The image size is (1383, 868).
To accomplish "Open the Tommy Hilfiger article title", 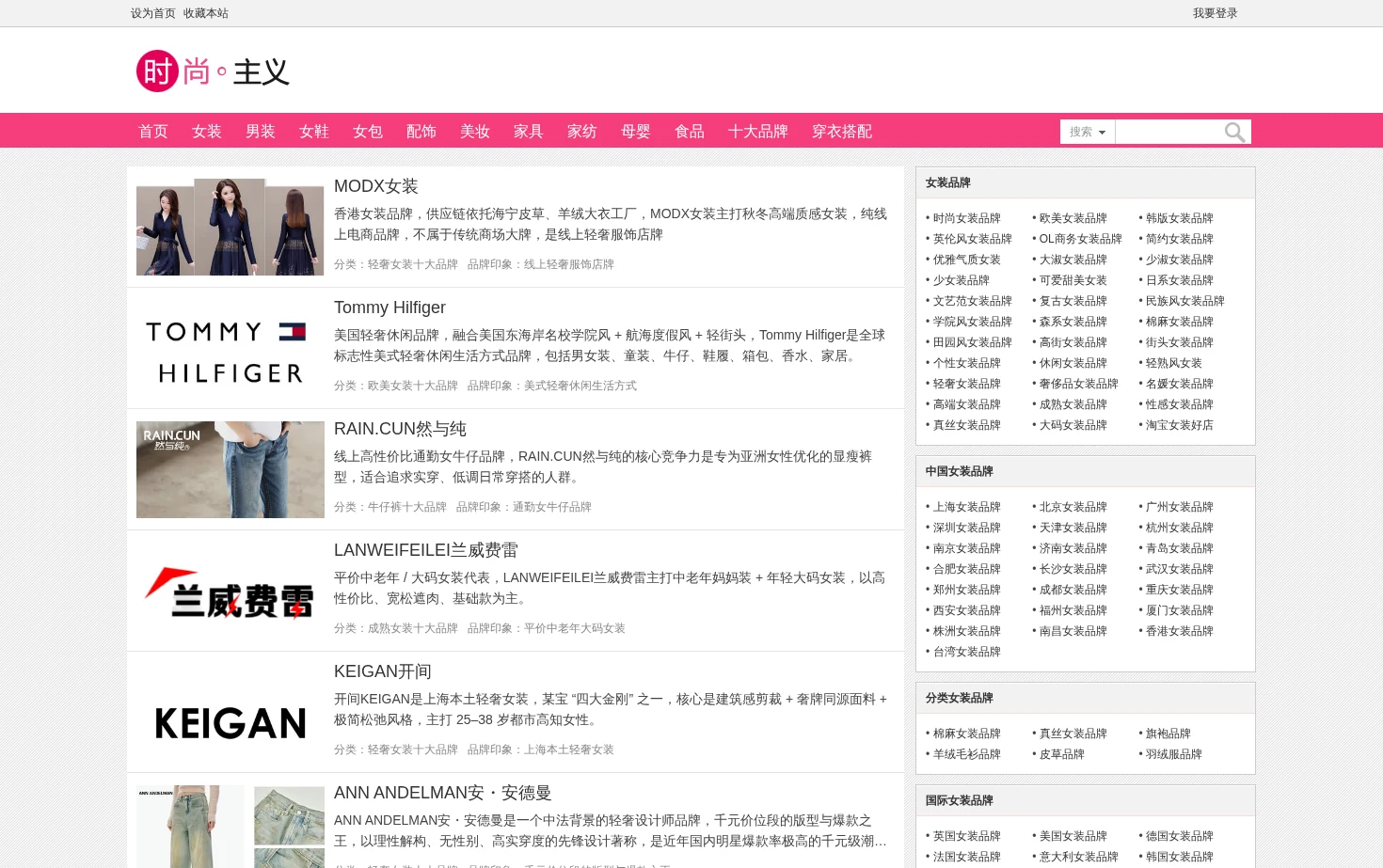I will pos(389,308).
